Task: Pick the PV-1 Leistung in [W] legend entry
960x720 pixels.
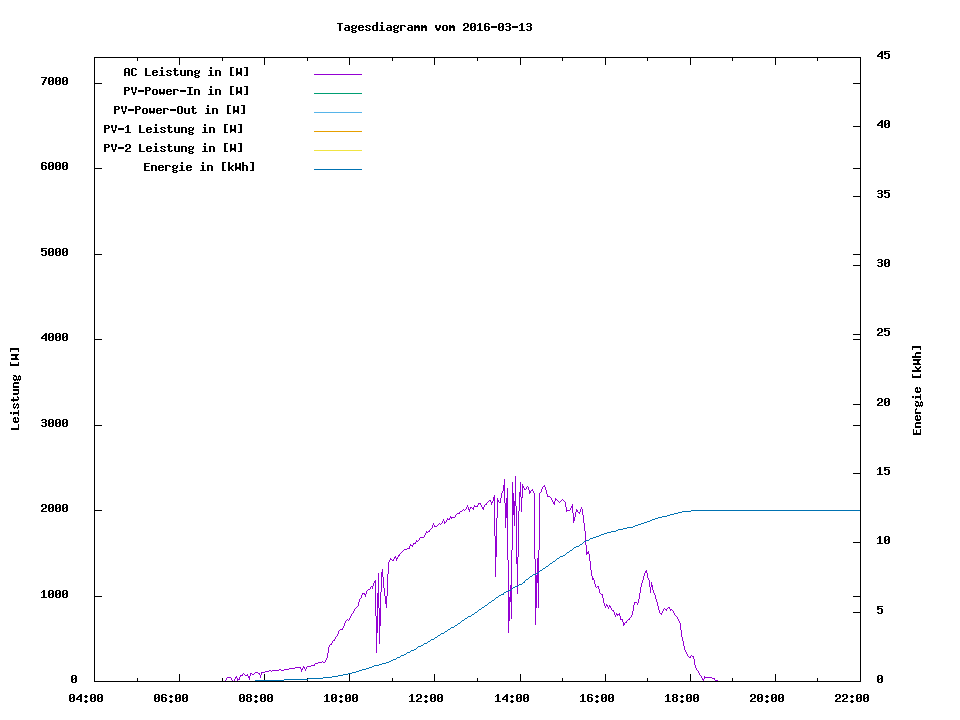Action: tap(173, 129)
